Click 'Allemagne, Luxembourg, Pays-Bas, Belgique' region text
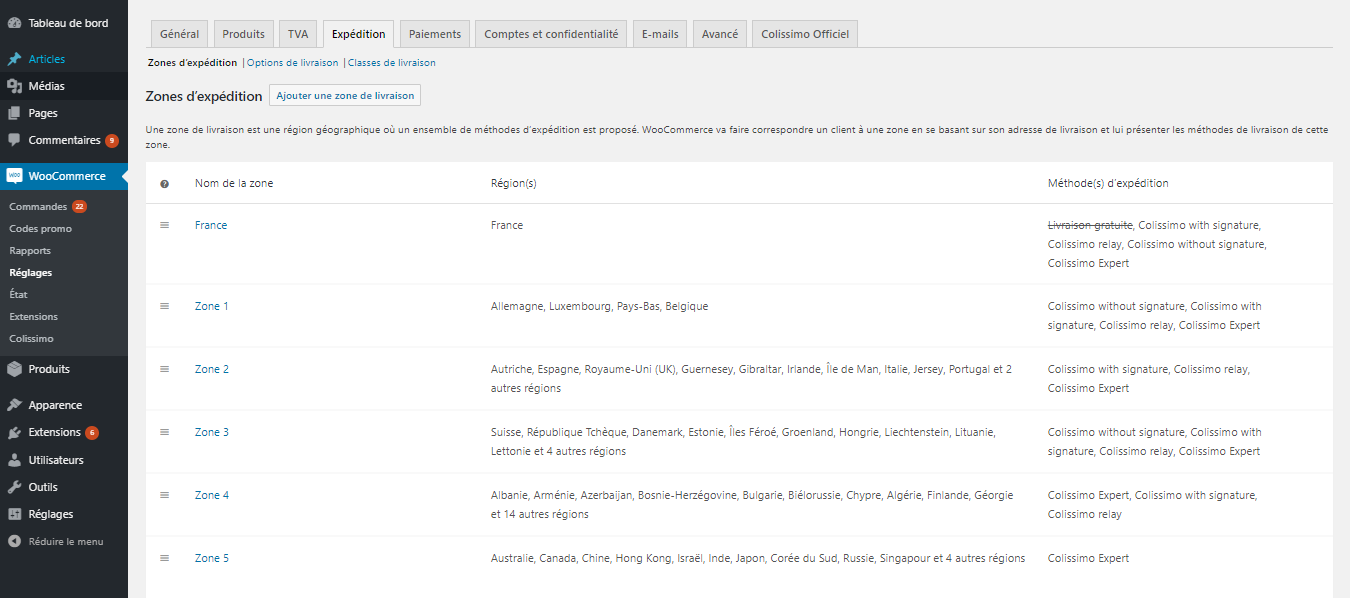This screenshot has width=1350, height=598. pyautogui.click(x=599, y=306)
